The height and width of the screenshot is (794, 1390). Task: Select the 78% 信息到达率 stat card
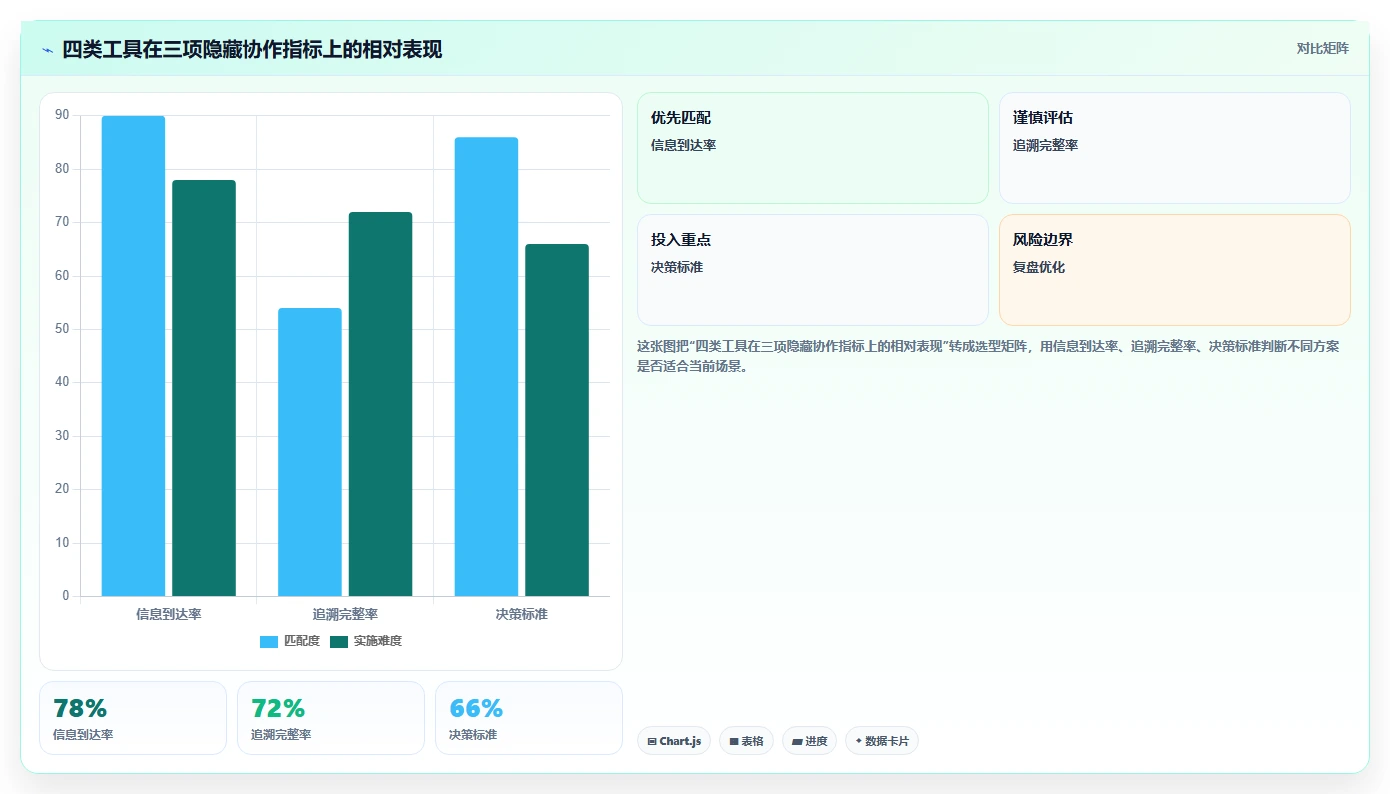[x=133, y=718]
